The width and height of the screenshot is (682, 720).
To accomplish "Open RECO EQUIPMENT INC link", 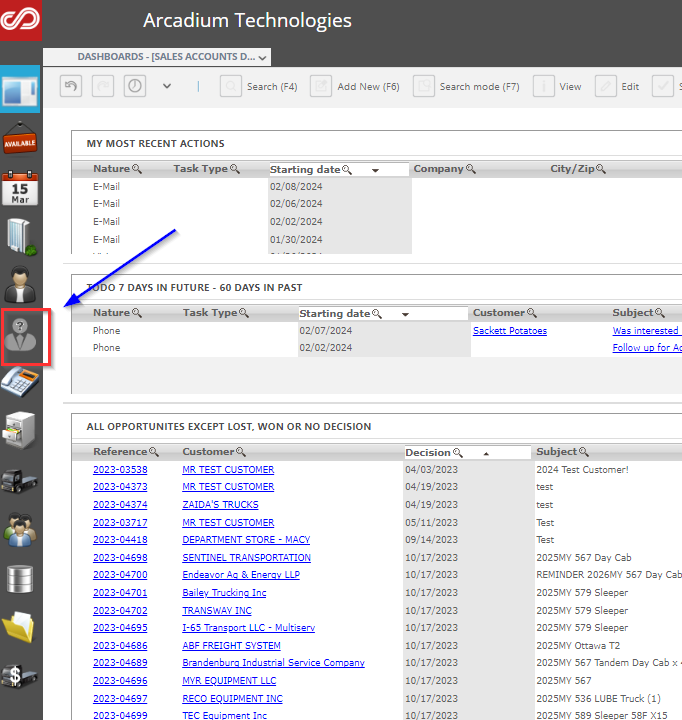I will click(x=232, y=698).
